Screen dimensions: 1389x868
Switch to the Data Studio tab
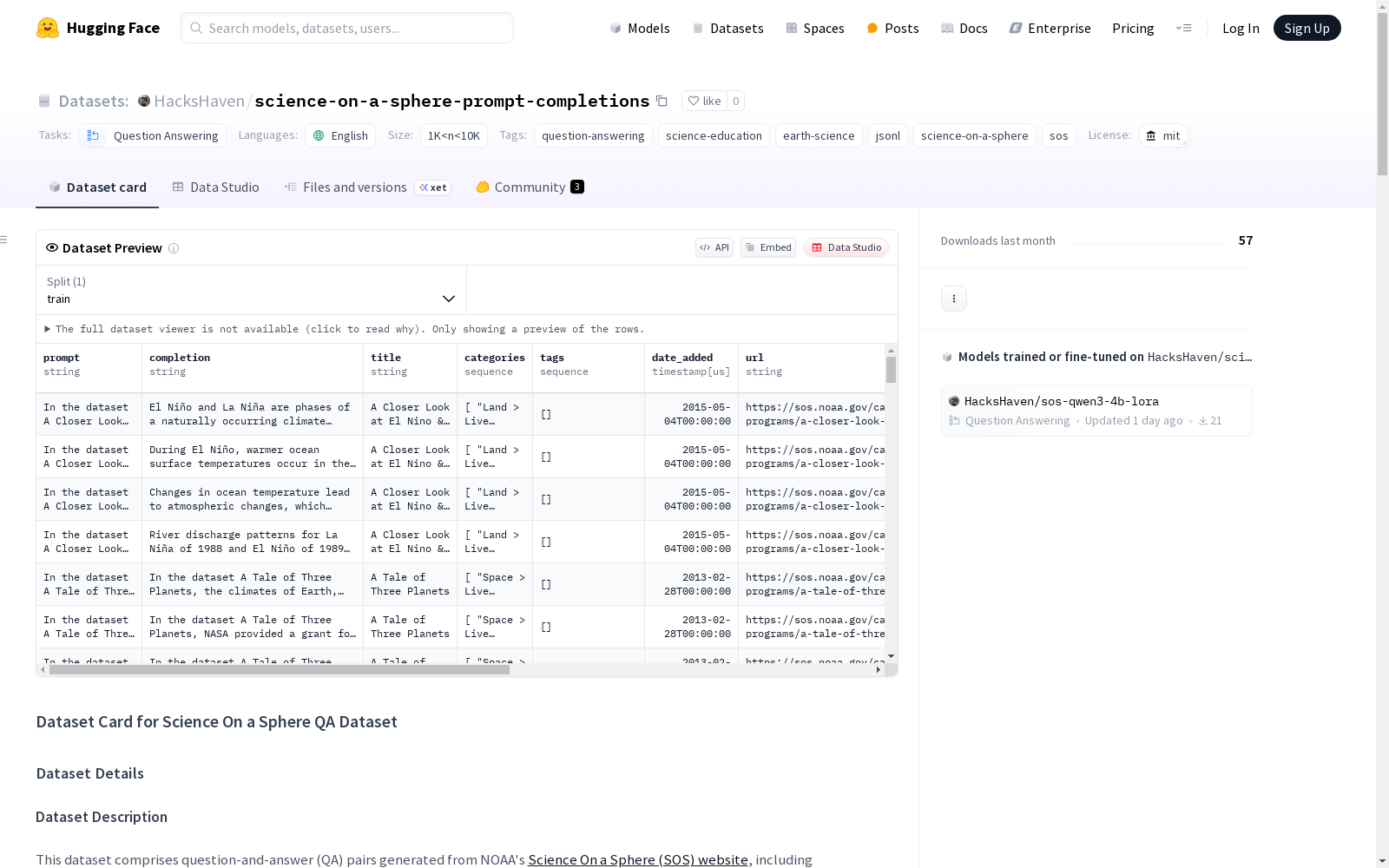216,187
